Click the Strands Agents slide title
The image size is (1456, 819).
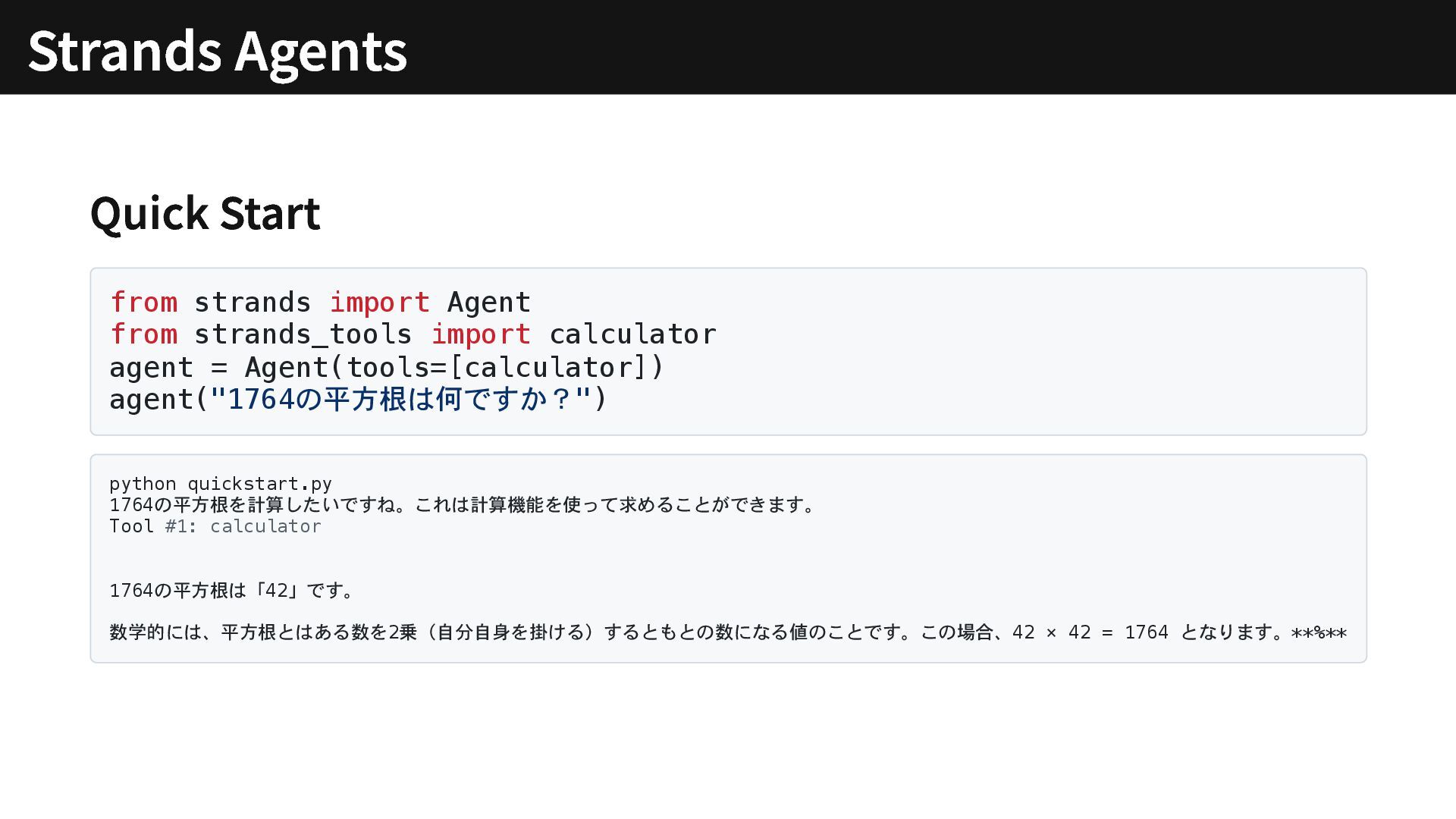pos(218,51)
